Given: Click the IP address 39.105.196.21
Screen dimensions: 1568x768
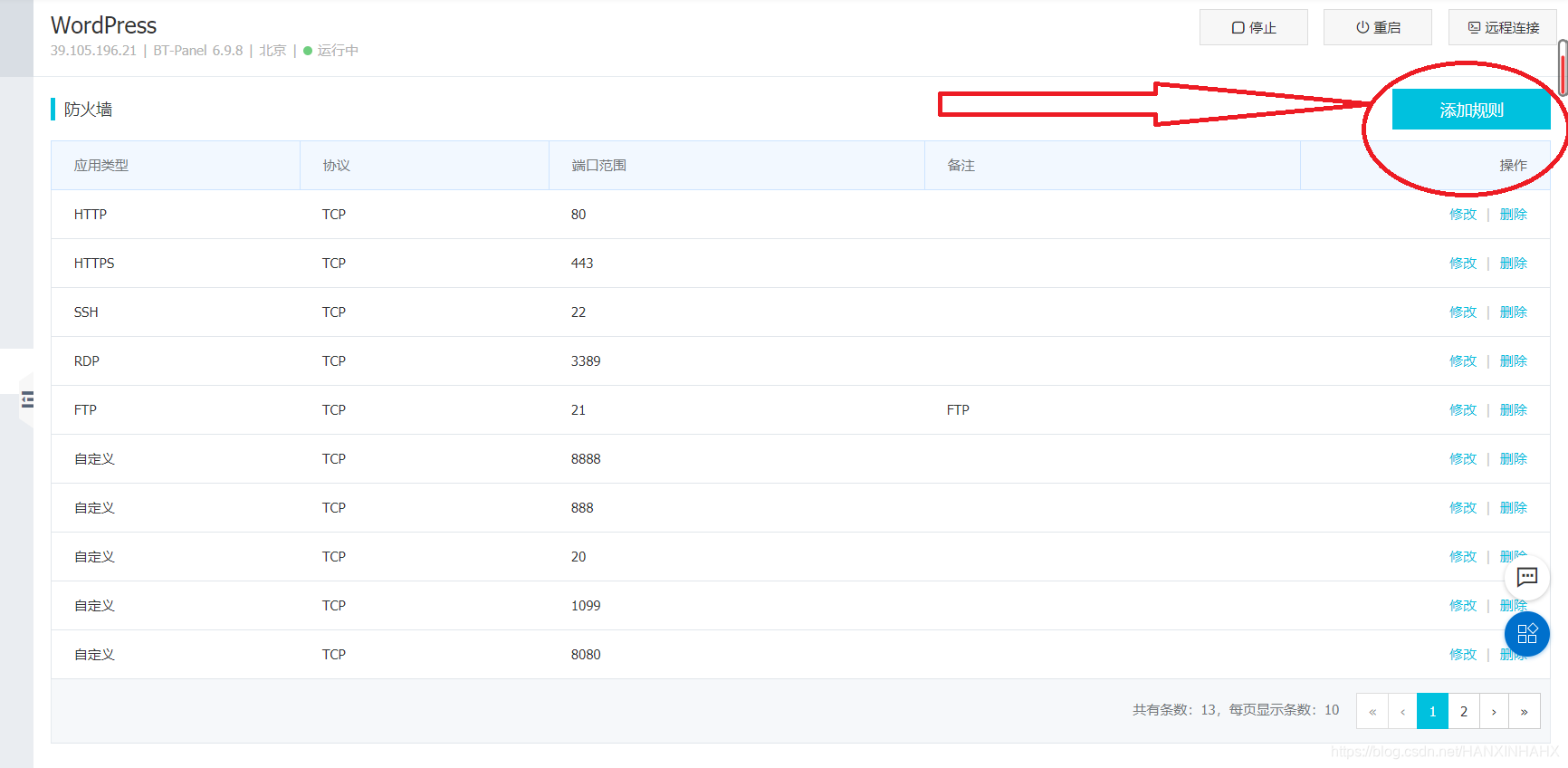Looking at the screenshot, I should click(93, 51).
